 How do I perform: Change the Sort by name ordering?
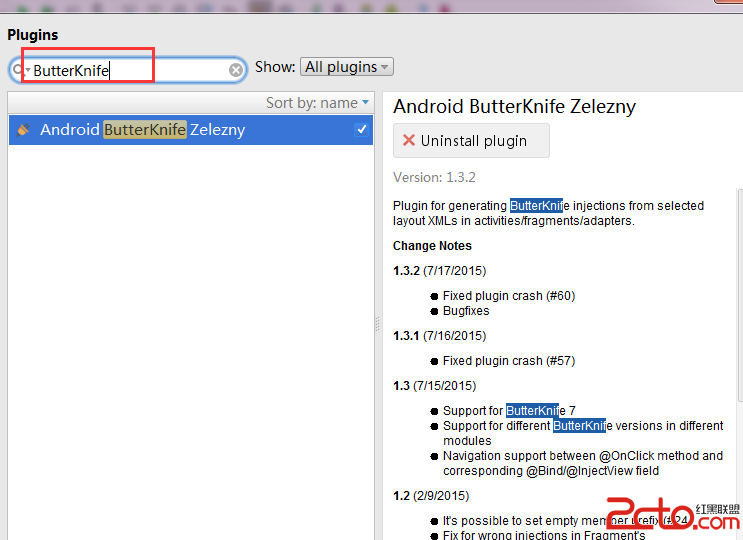317,103
